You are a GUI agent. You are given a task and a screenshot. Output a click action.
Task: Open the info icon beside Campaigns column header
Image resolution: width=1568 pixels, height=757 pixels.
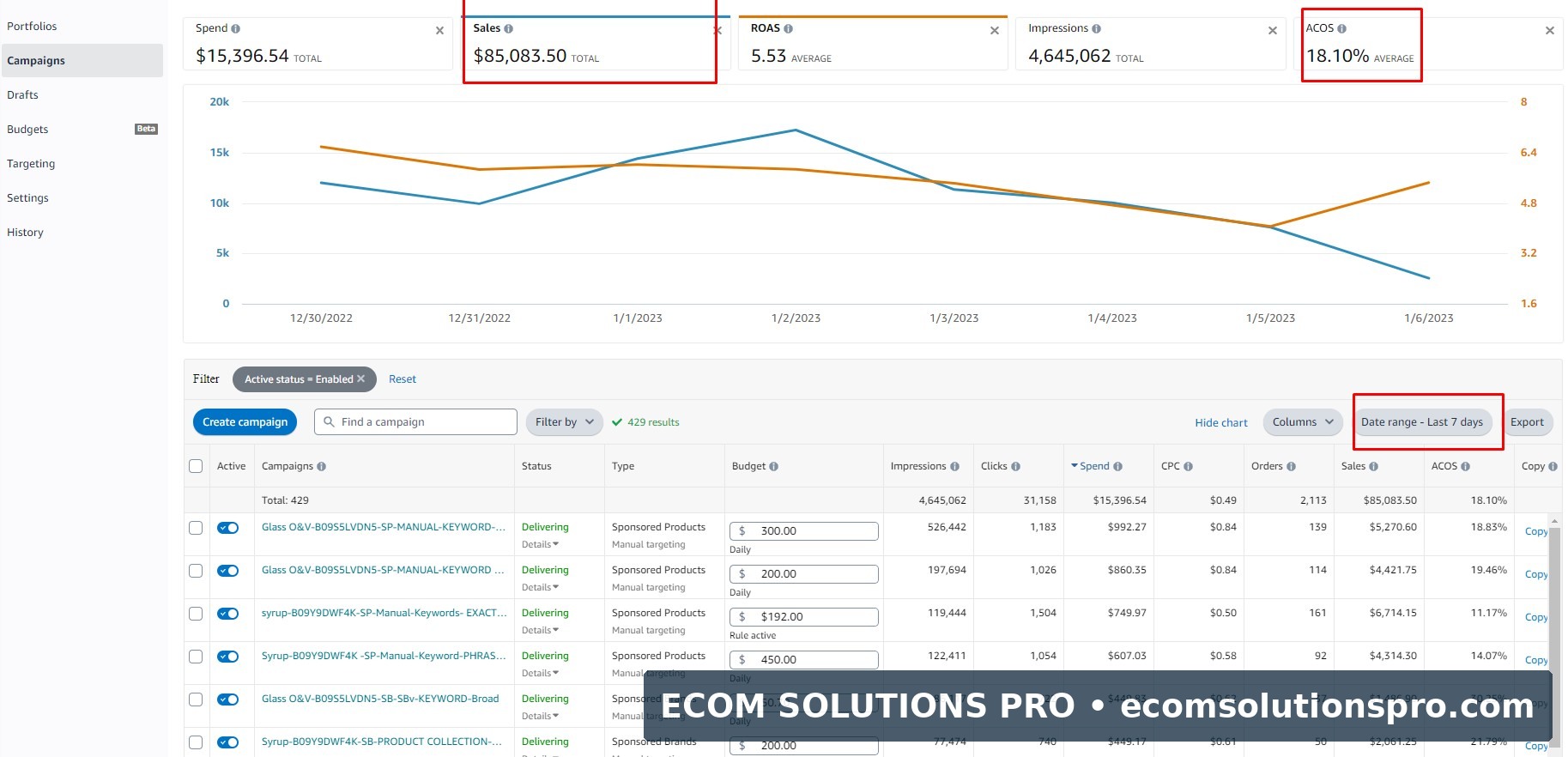pos(322,467)
